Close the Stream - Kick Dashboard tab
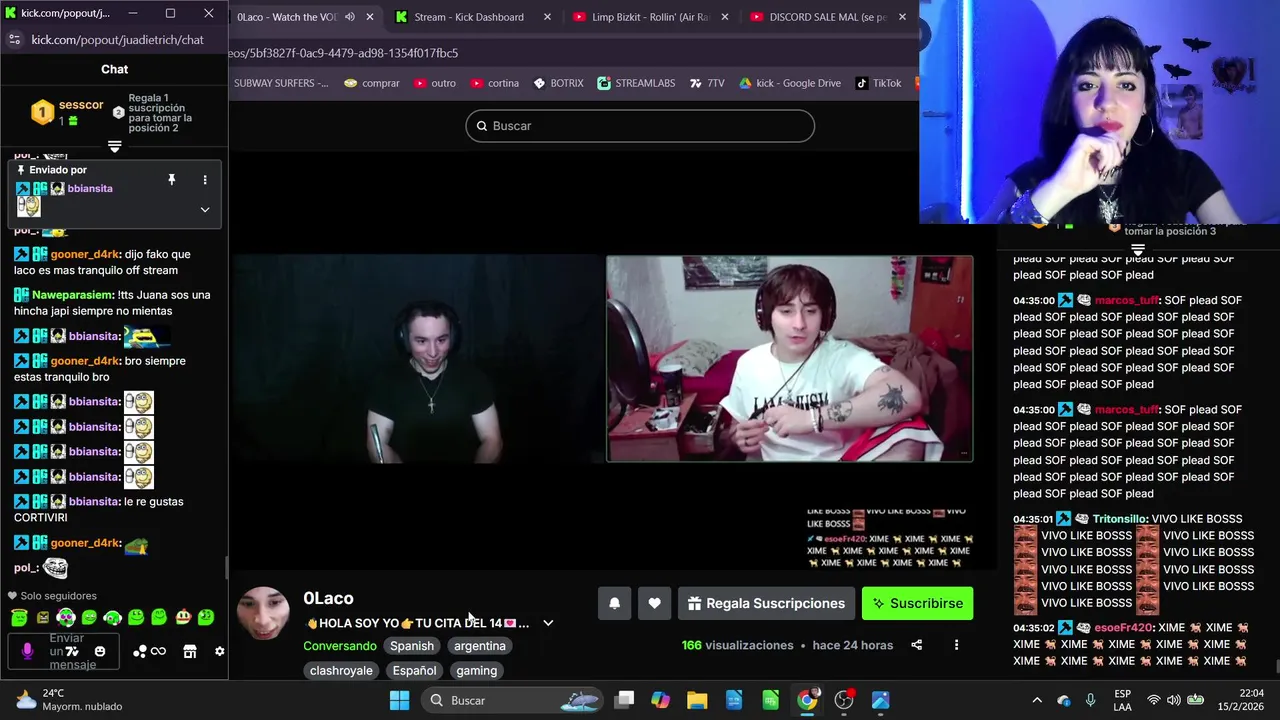Image resolution: width=1280 pixels, height=720 pixels. [x=547, y=17]
